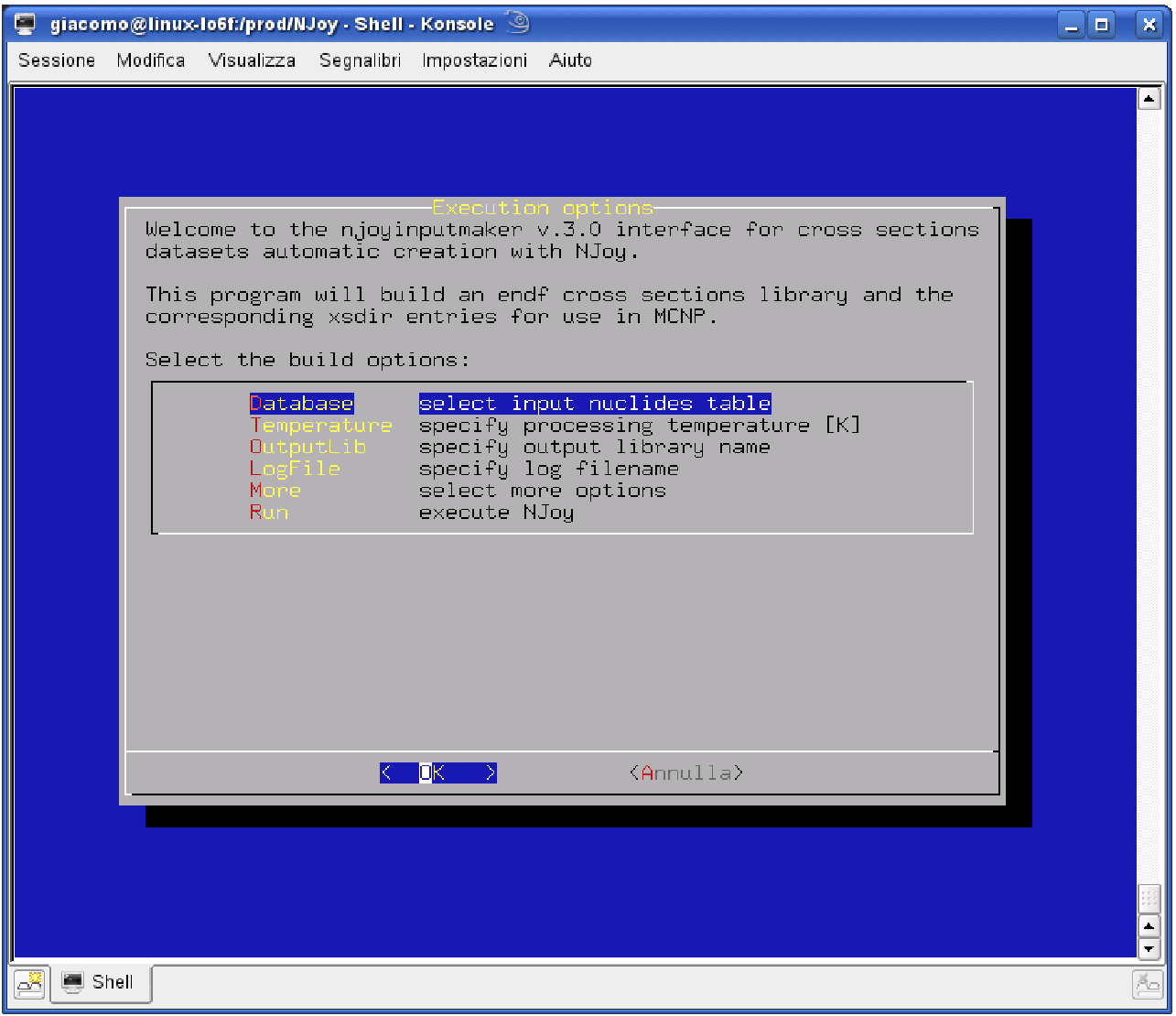Image resolution: width=1176 pixels, height=1016 pixels.
Task: Click the vertical scrollbar handle grip
Action: 1149,899
